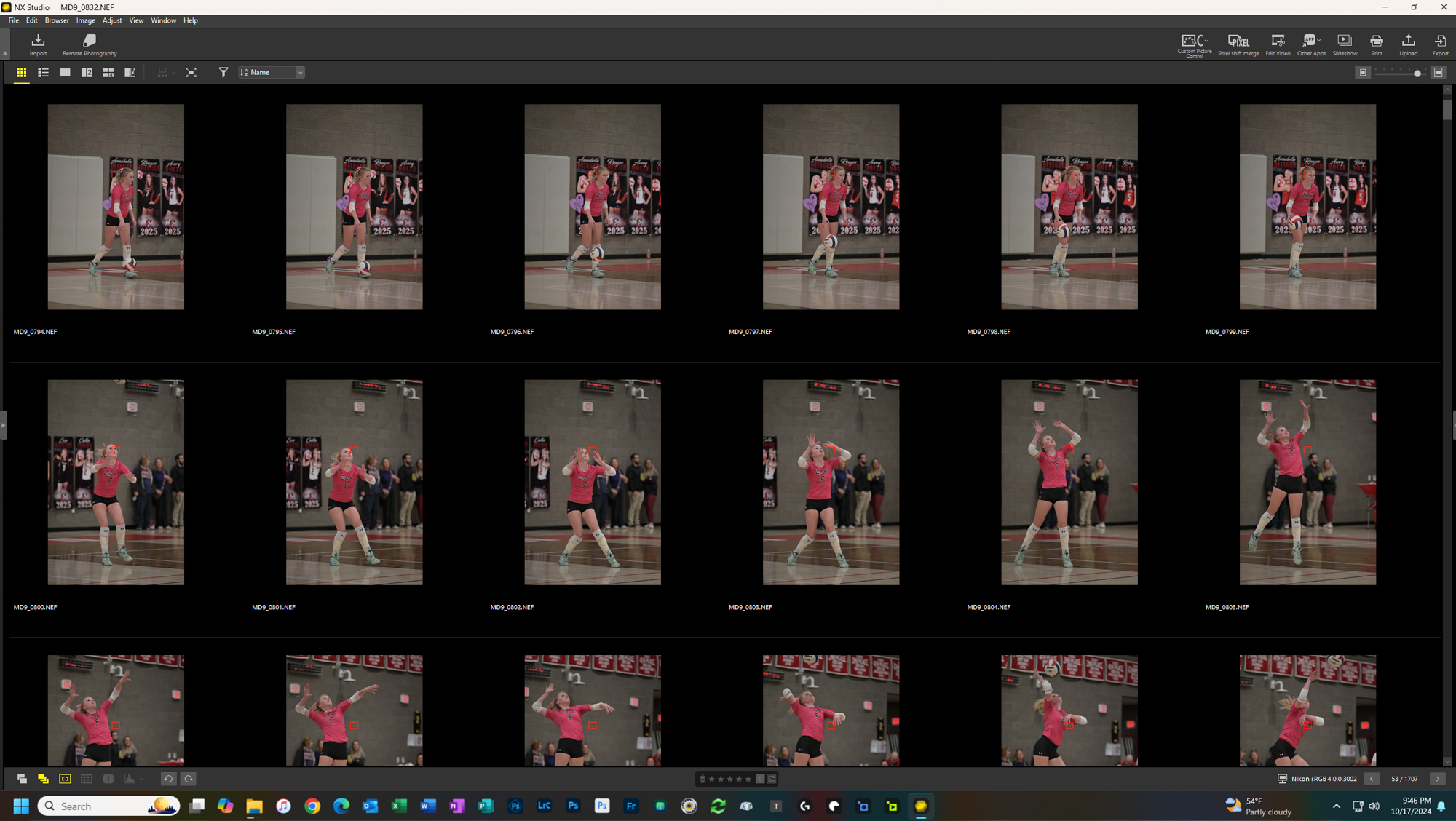Switch to 2-image compare view
1456x821 pixels.
(87, 73)
